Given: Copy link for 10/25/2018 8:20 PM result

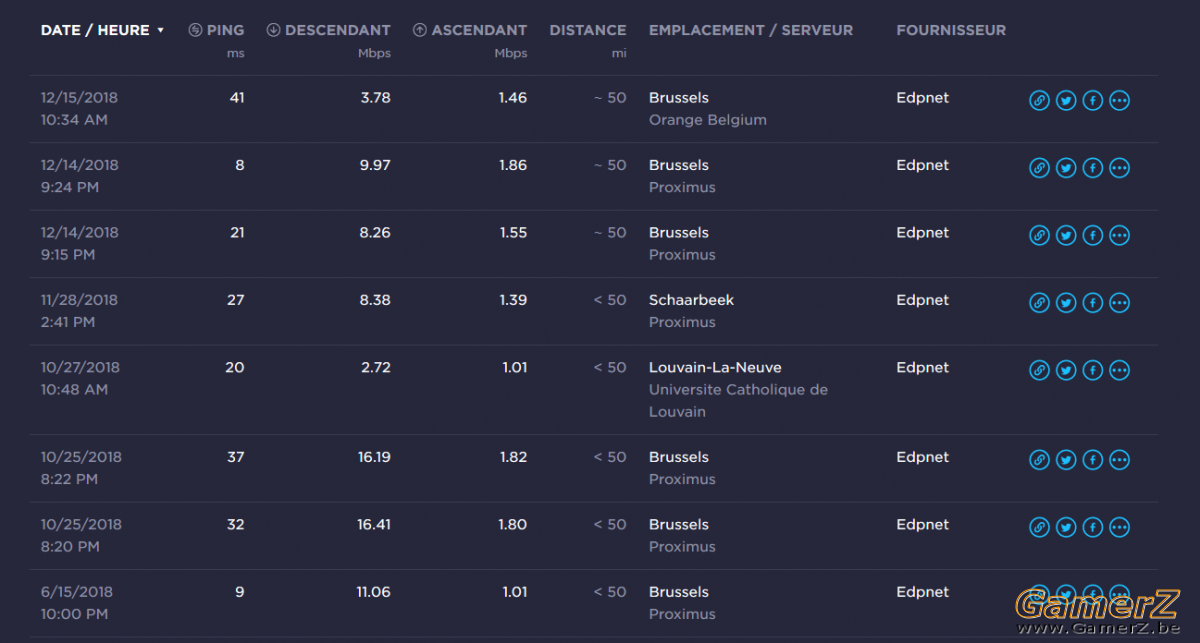Looking at the screenshot, I should [1040, 528].
